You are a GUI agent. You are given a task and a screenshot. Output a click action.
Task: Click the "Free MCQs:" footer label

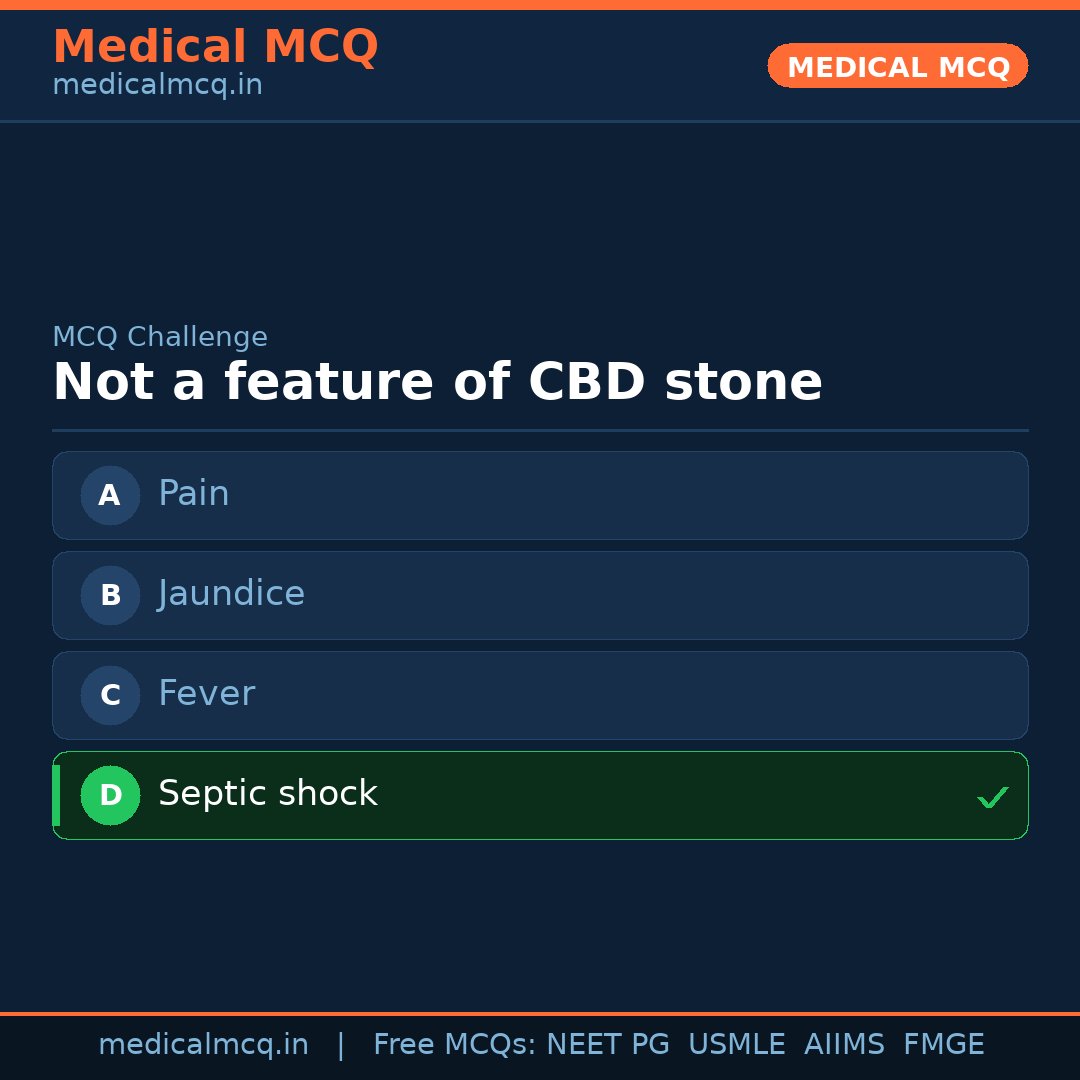coord(454,1045)
